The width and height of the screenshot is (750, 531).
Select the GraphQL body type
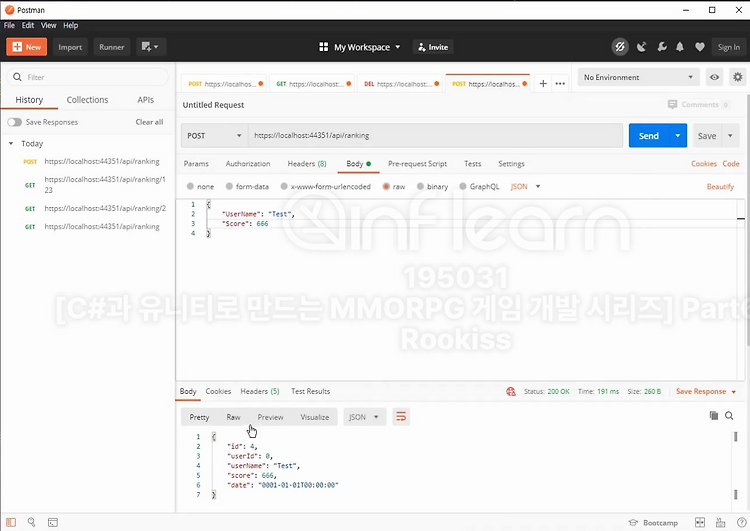(x=479, y=187)
